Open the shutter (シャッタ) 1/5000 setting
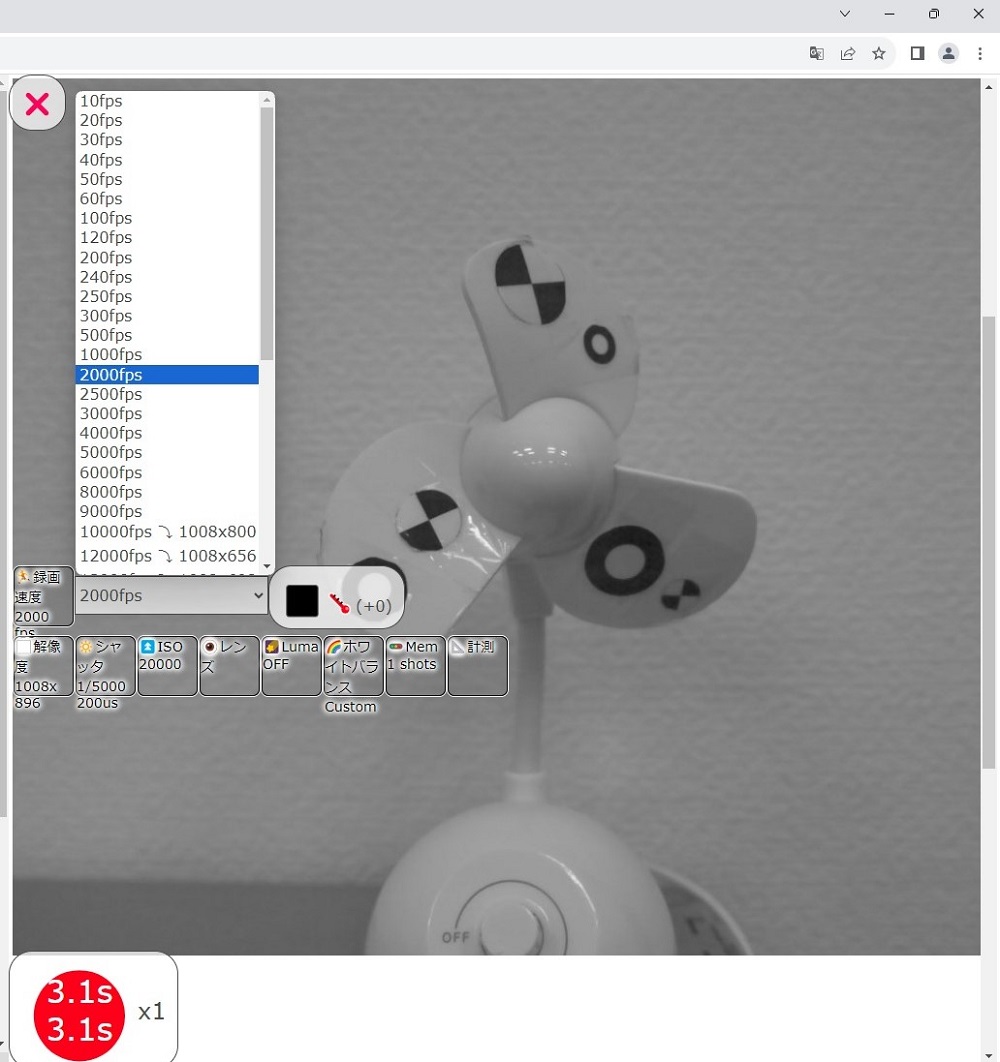 (105, 666)
